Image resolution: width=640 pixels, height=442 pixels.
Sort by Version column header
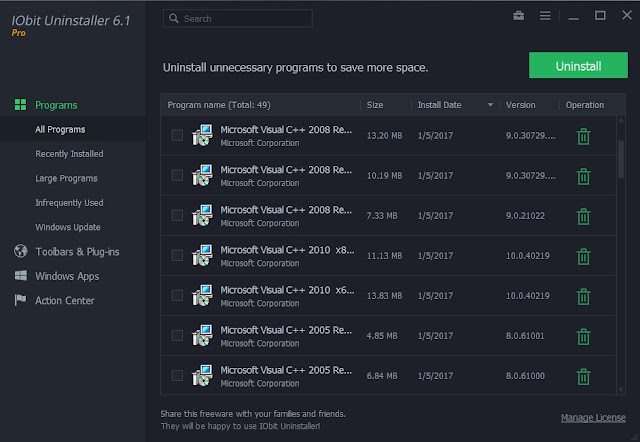pos(520,105)
